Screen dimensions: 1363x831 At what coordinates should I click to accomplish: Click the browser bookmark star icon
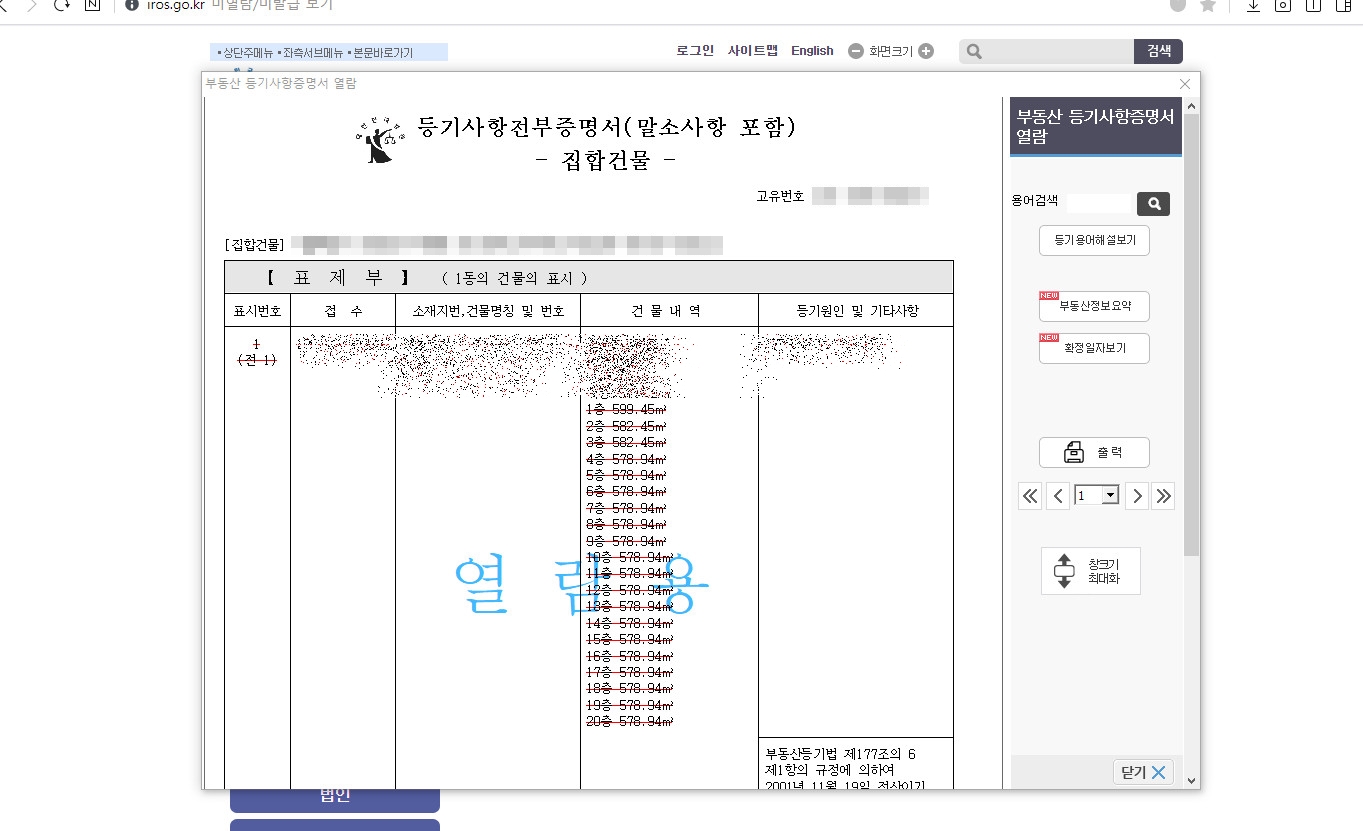pyautogui.click(x=1208, y=5)
